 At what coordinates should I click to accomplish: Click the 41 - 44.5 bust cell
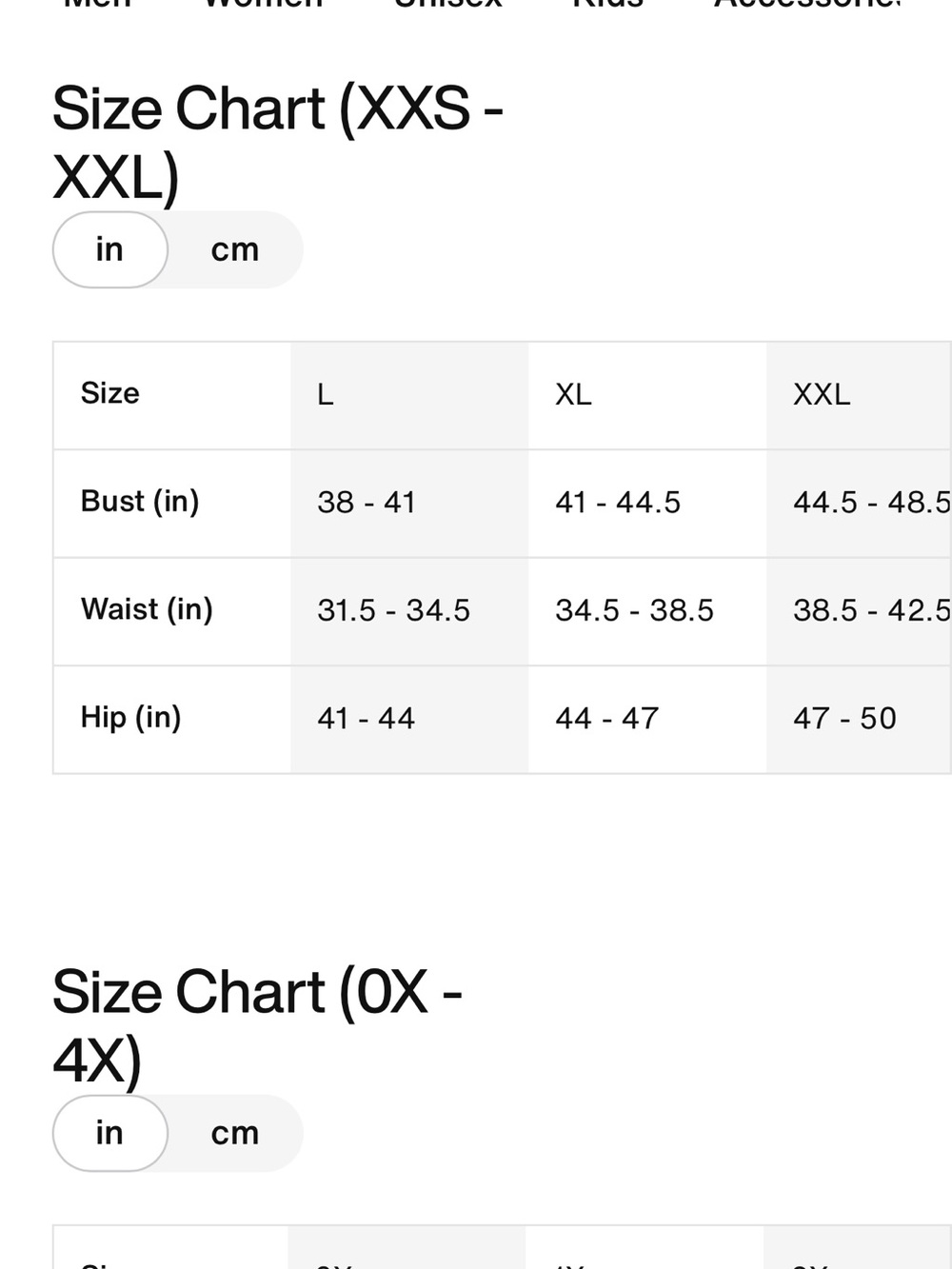click(x=647, y=503)
